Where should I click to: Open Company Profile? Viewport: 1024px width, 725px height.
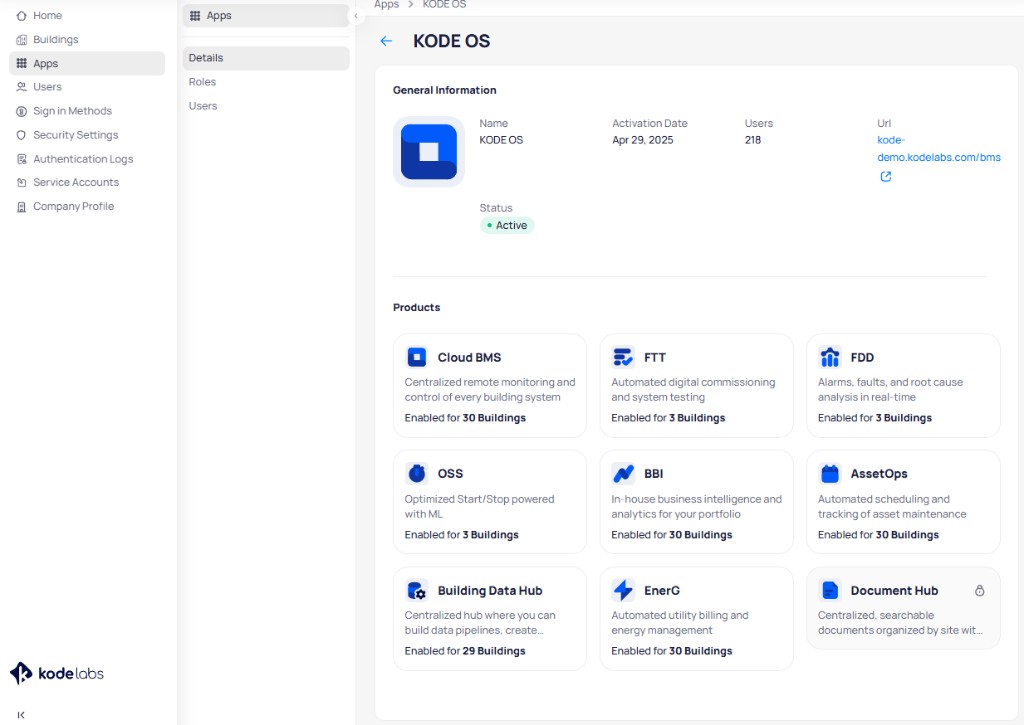[87, 207]
